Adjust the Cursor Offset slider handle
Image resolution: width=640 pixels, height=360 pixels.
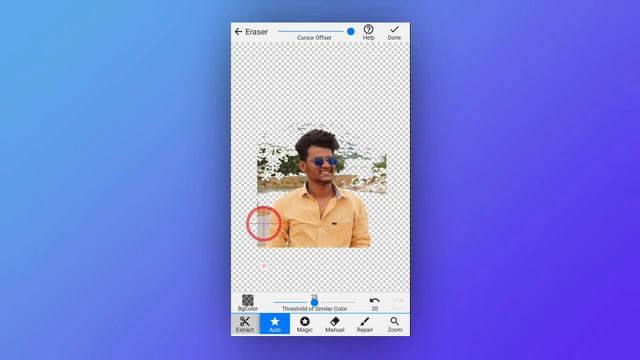pyautogui.click(x=351, y=31)
